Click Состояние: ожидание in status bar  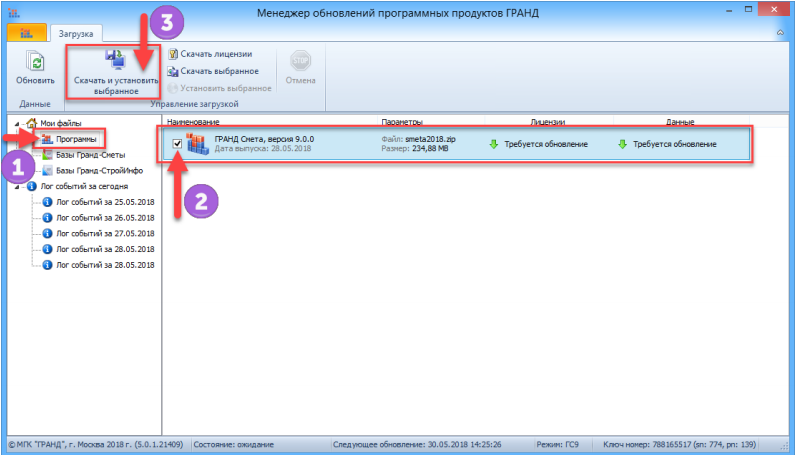[x=234, y=444]
